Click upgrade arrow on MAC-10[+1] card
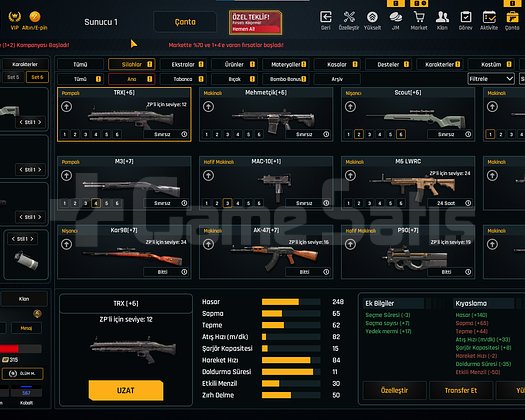Image resolution: width=525 pixels, height=420 pixels. 208,176
